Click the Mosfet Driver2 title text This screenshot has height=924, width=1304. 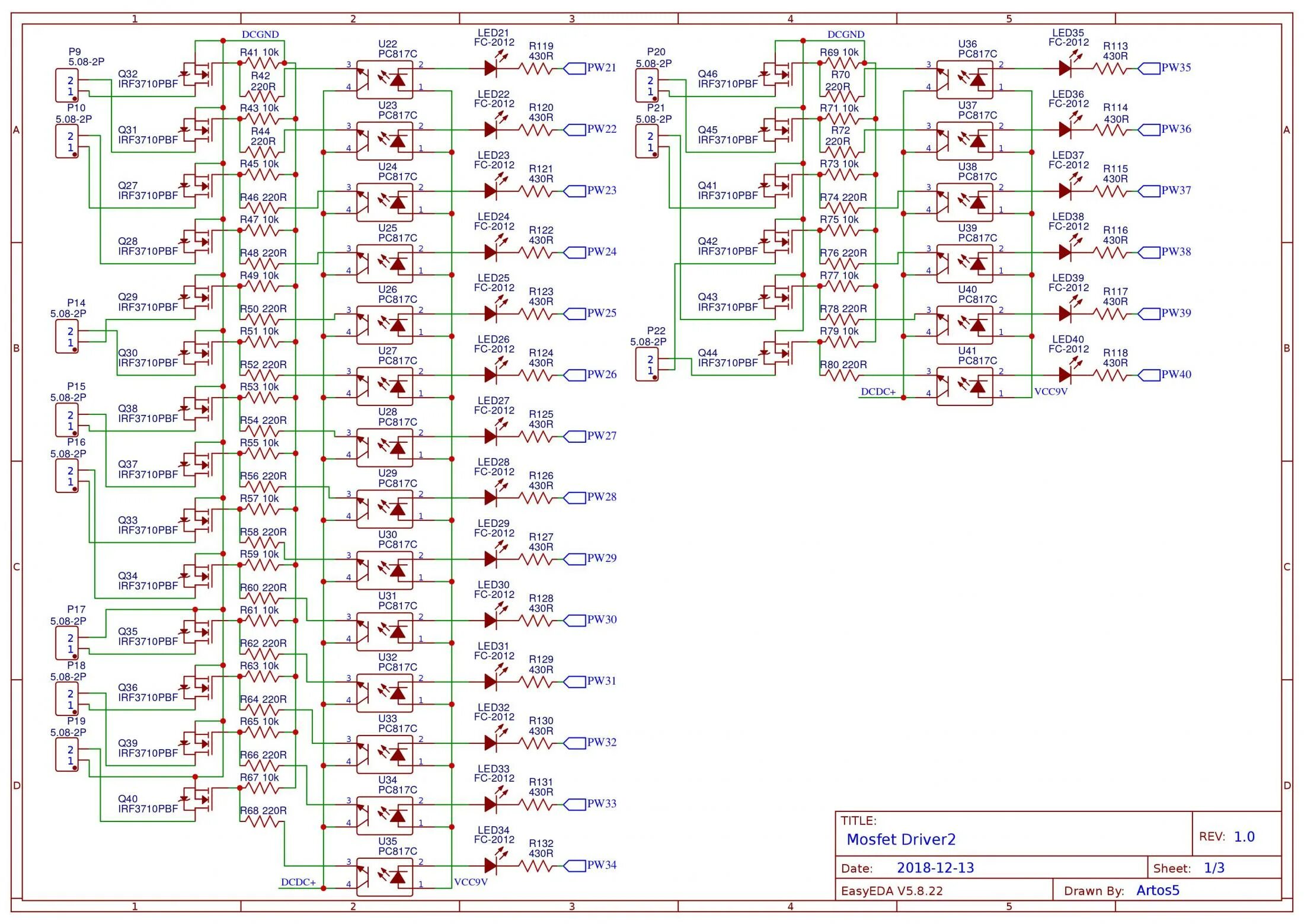(900, 839)
